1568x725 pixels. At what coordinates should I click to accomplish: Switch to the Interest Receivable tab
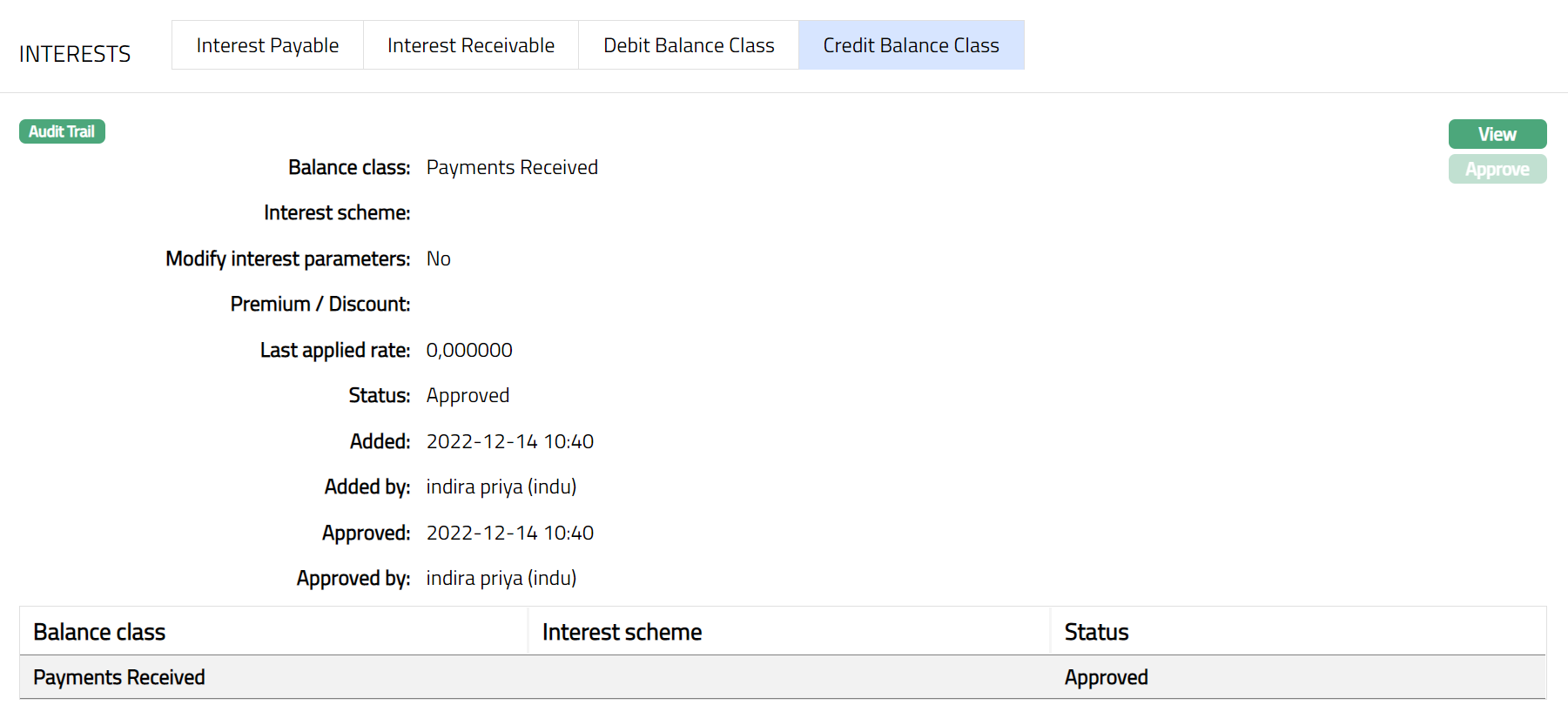point(470,45)
